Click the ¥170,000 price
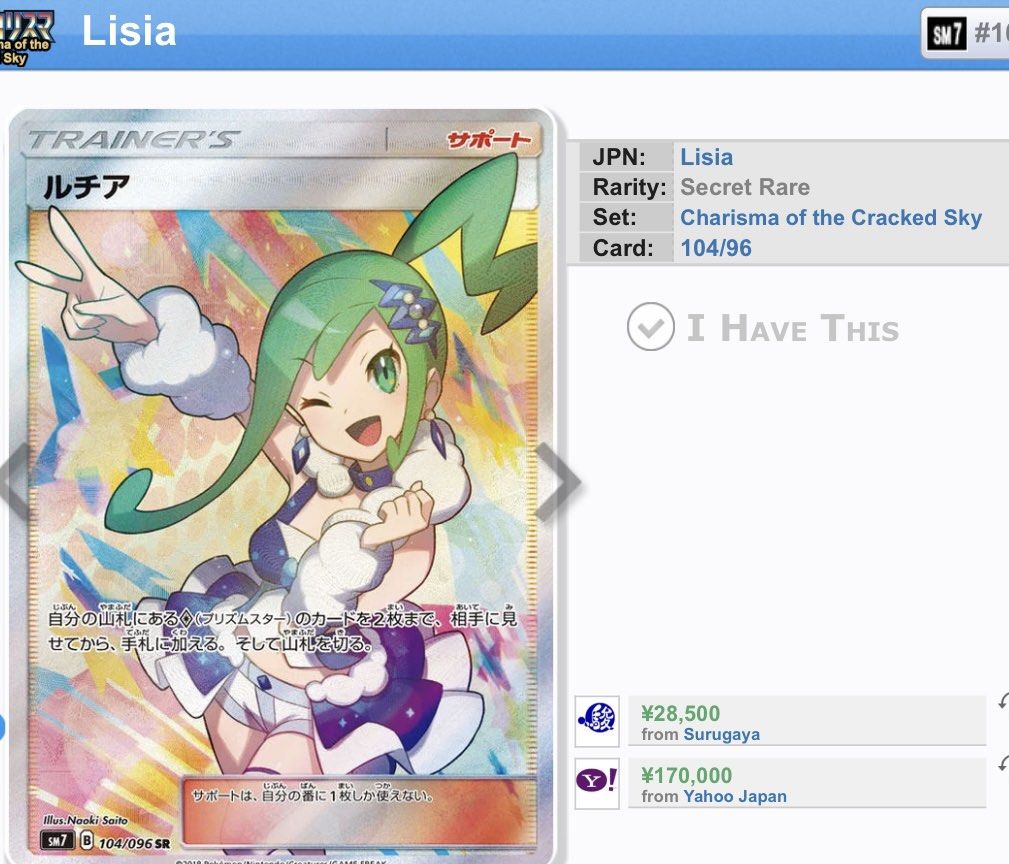The width and height of the screenshot is (1009, 864). tap(687, 775)
